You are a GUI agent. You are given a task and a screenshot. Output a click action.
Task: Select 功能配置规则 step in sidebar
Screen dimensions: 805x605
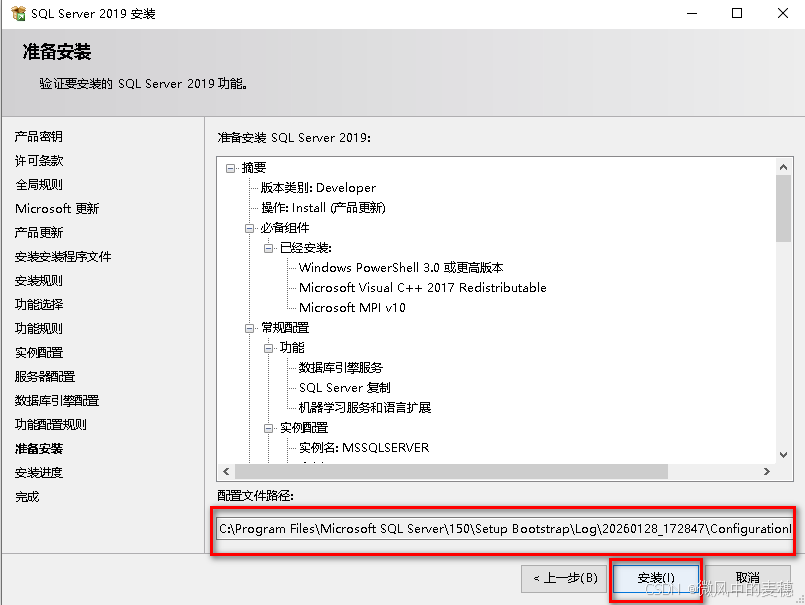coord(50,425)
